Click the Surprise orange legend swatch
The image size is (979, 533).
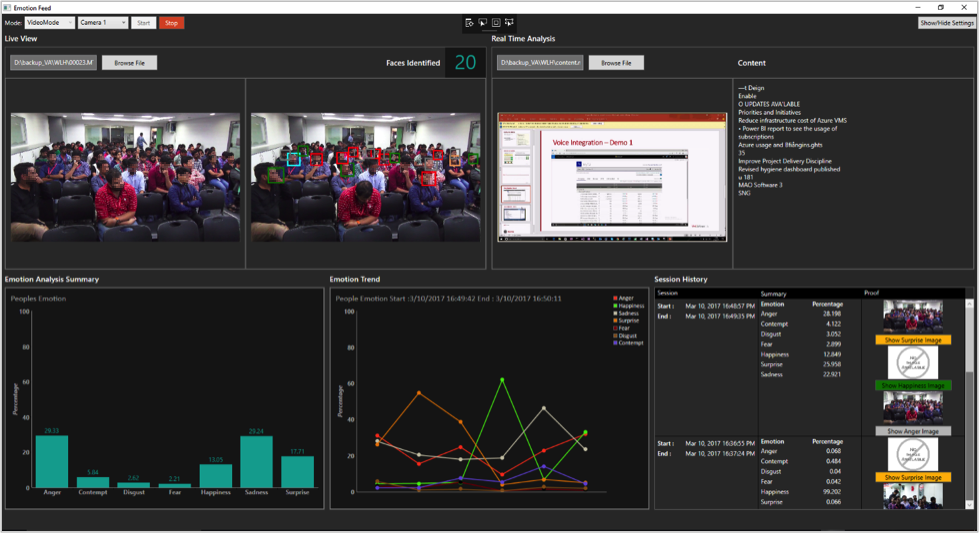(616, 320)
